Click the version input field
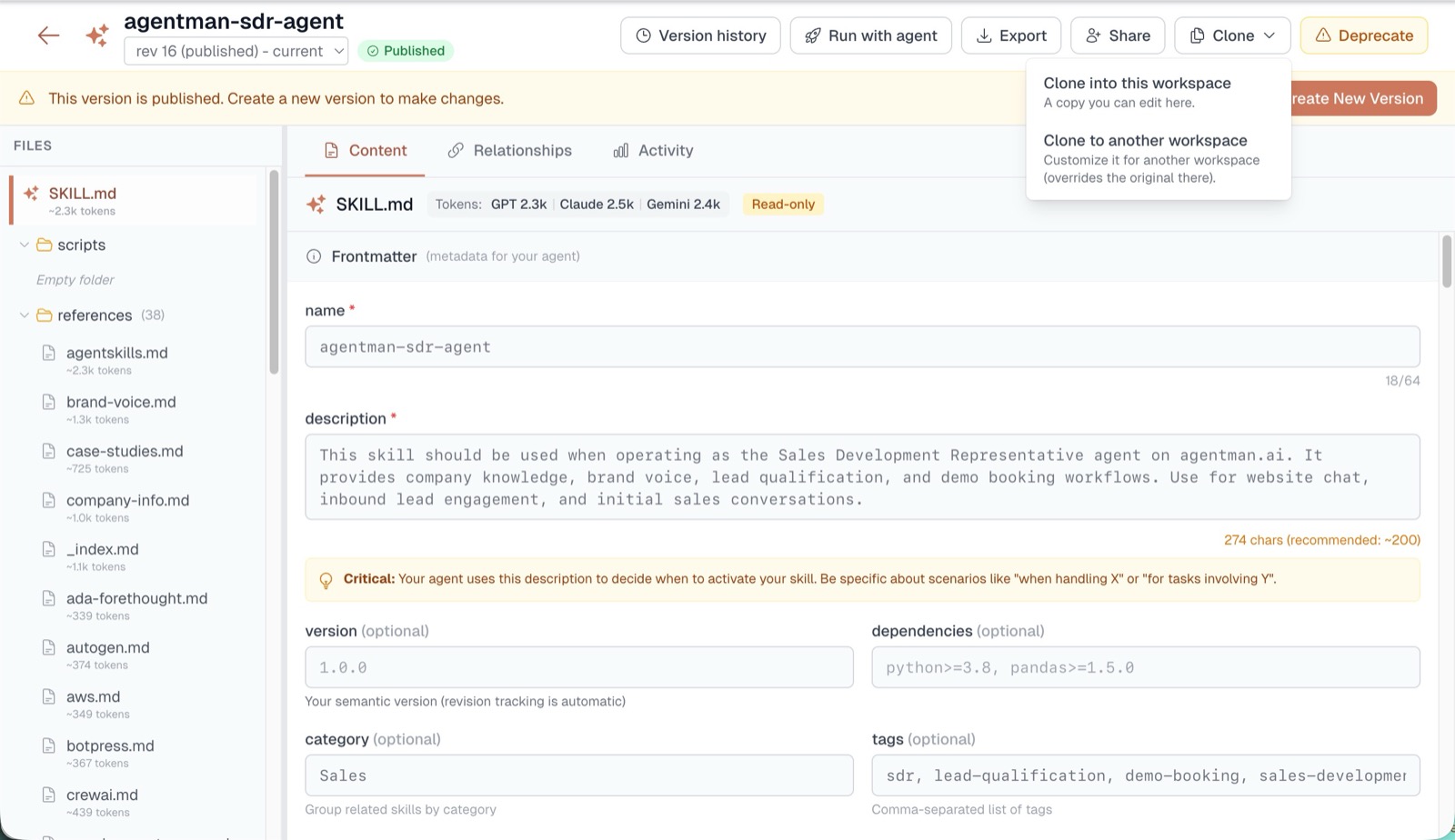This screenshot has width=1455, height=840. [x=579, y=667]
